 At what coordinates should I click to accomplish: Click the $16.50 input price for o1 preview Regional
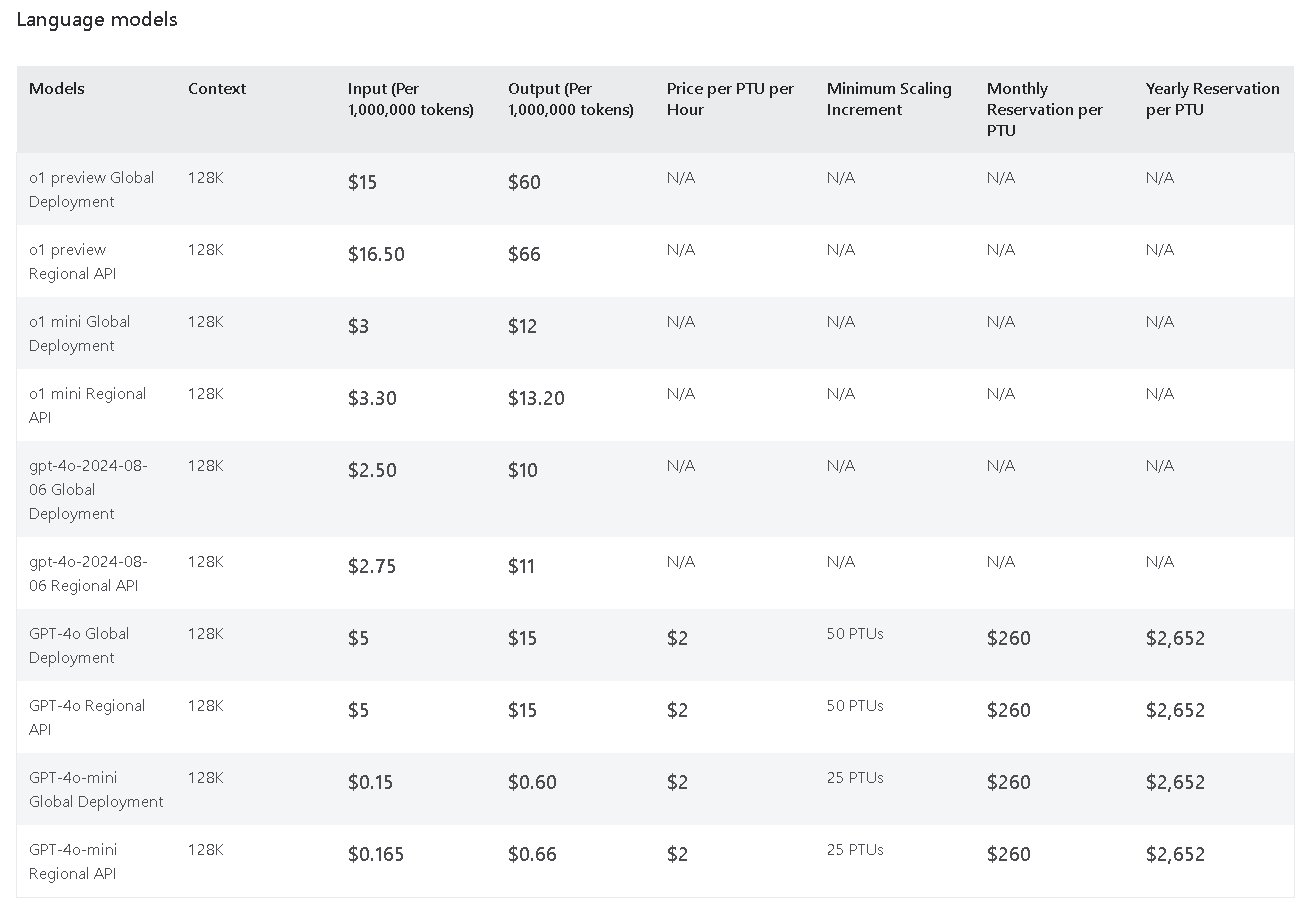click(376, 254)
